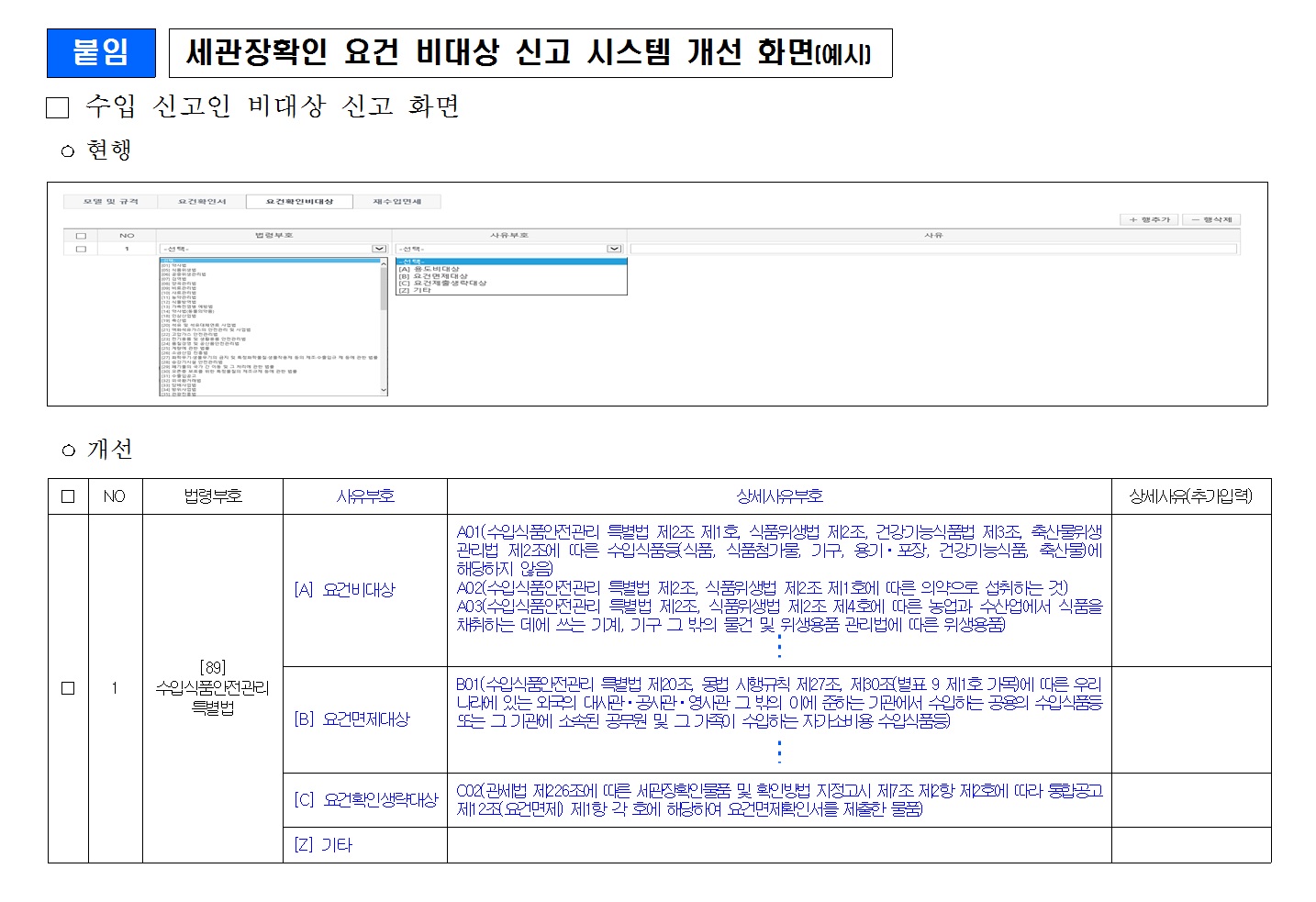Select the [A] 요건비대상 cell
The image size is (1316, 902).
click(365, 590)
